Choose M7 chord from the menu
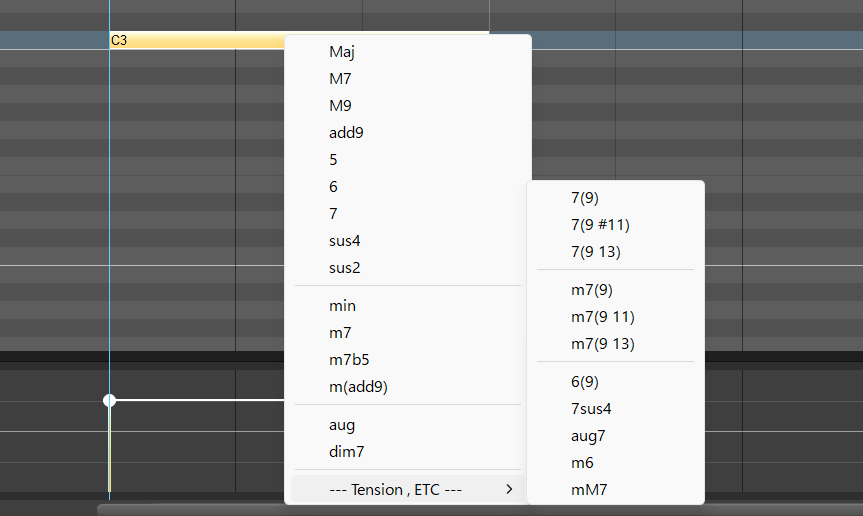 tap(340, 79)
